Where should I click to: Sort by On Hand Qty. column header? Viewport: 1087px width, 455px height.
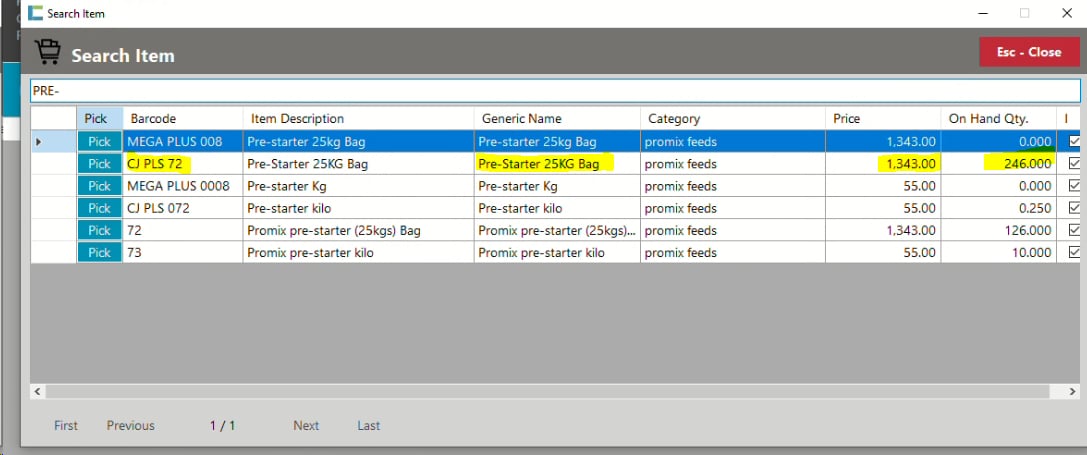988,119
